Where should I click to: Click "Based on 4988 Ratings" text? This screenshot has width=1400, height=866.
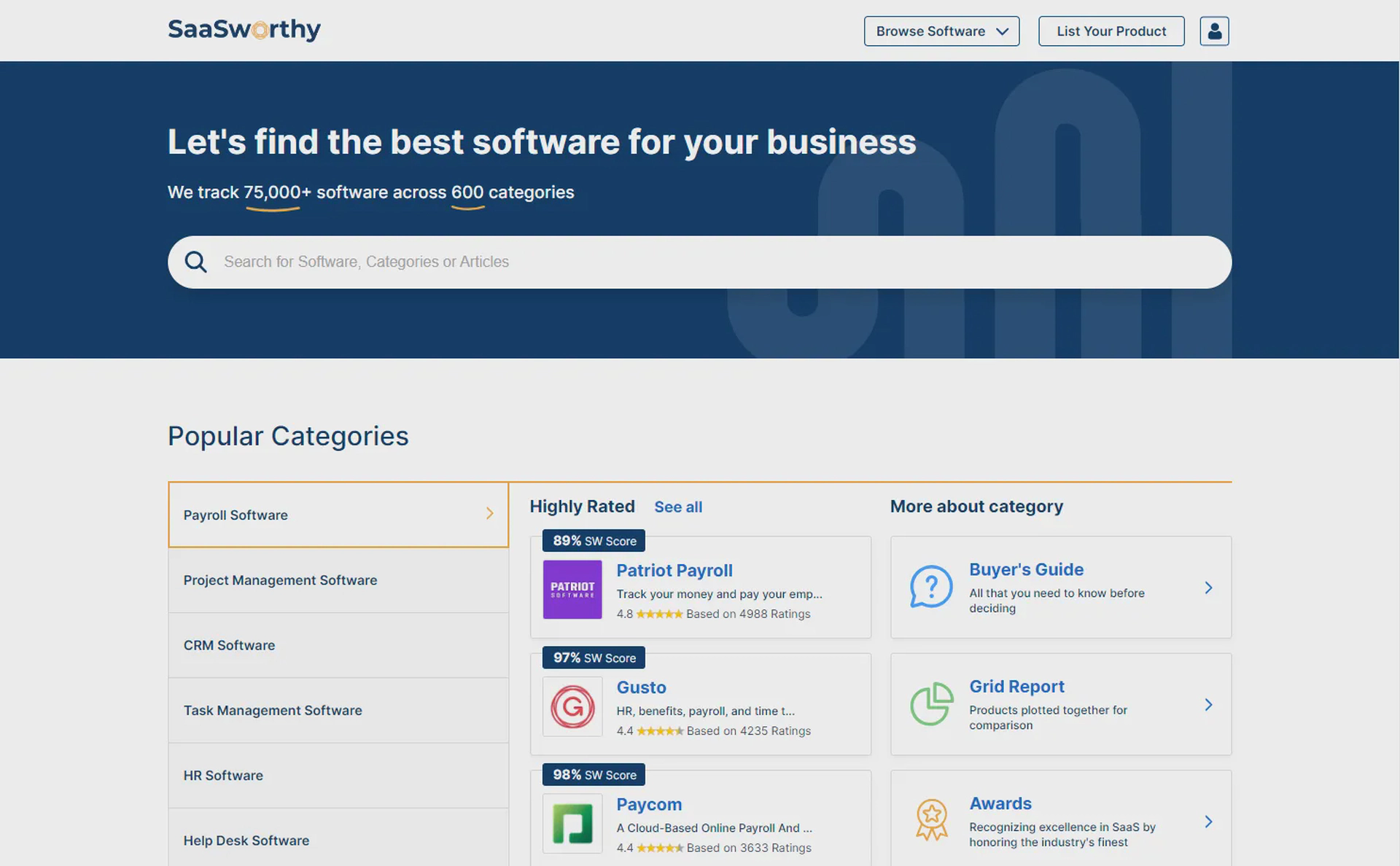tap(748, 614)
